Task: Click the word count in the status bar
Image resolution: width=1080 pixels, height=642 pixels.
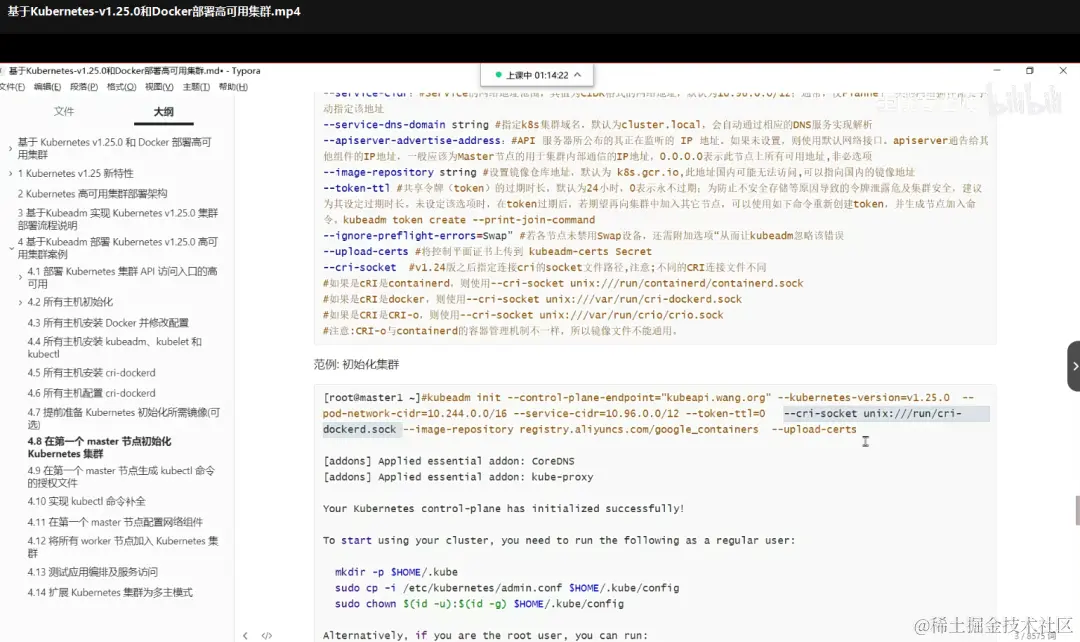Action: tap(1035, 636)
